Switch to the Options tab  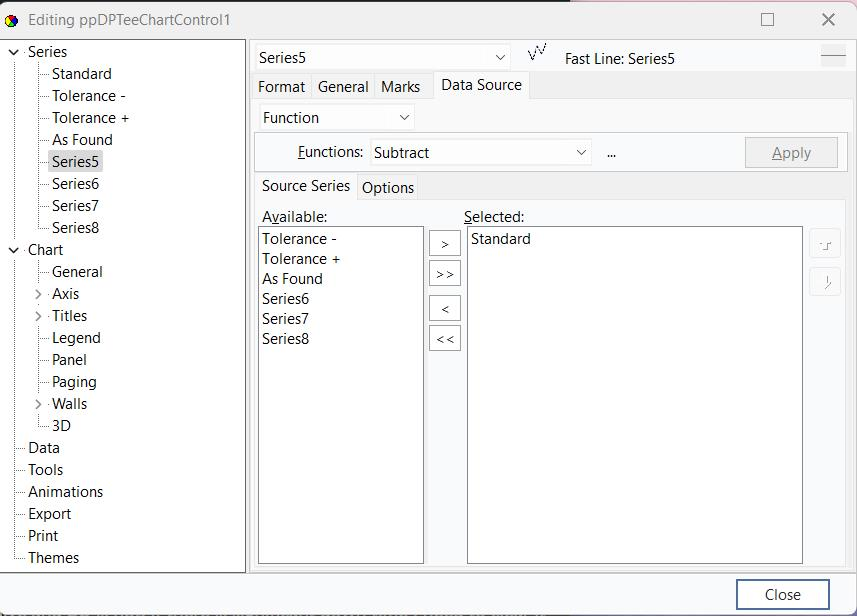pyautogui.click(x=388, y=188)
